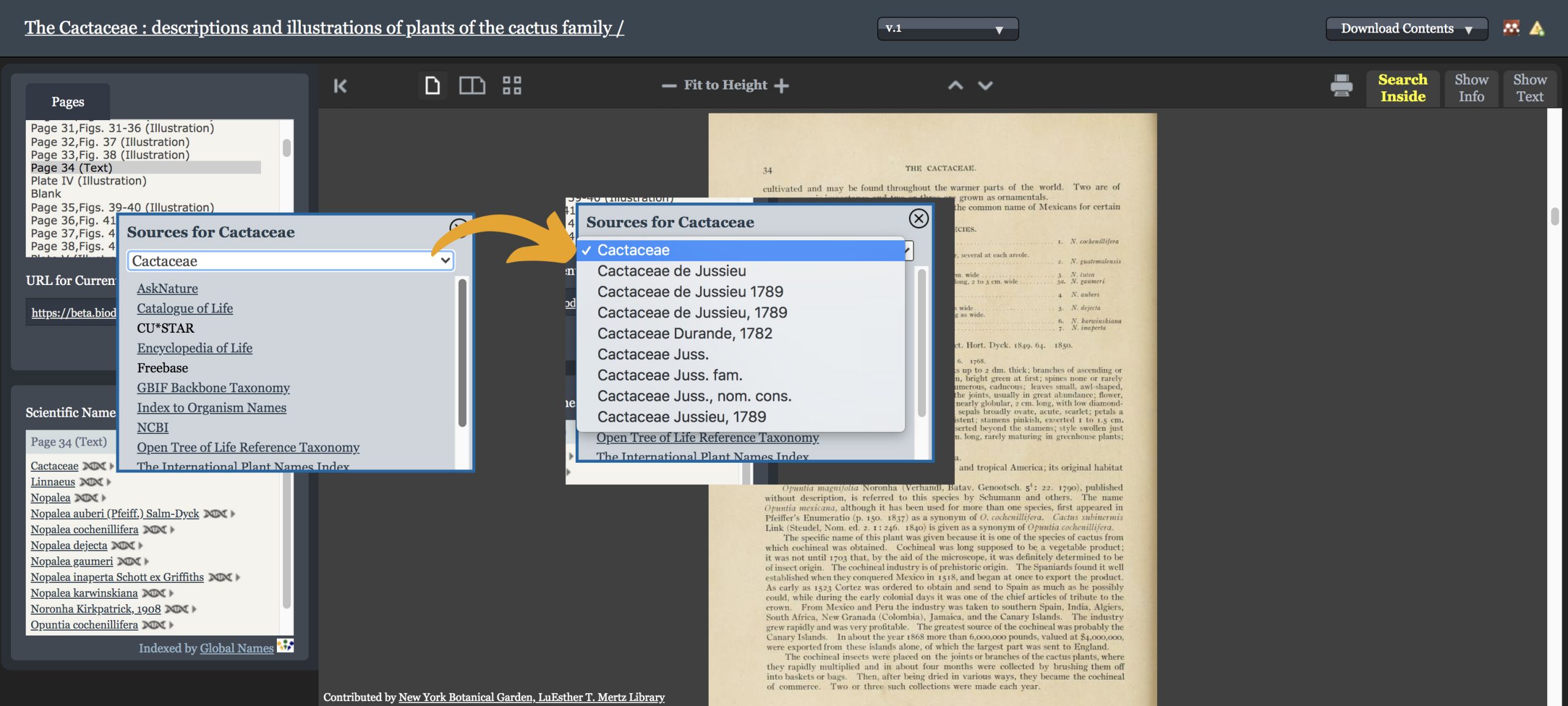Go to next page down arrow
The width and height of the screenshot is (1568, 706).
[x=985, y=85]
